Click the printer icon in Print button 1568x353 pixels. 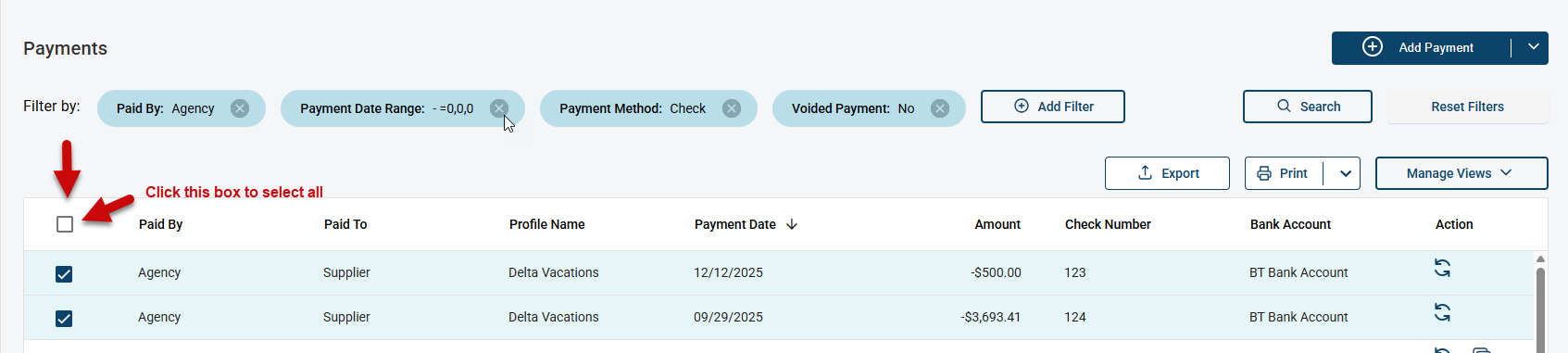(1264, 173)
